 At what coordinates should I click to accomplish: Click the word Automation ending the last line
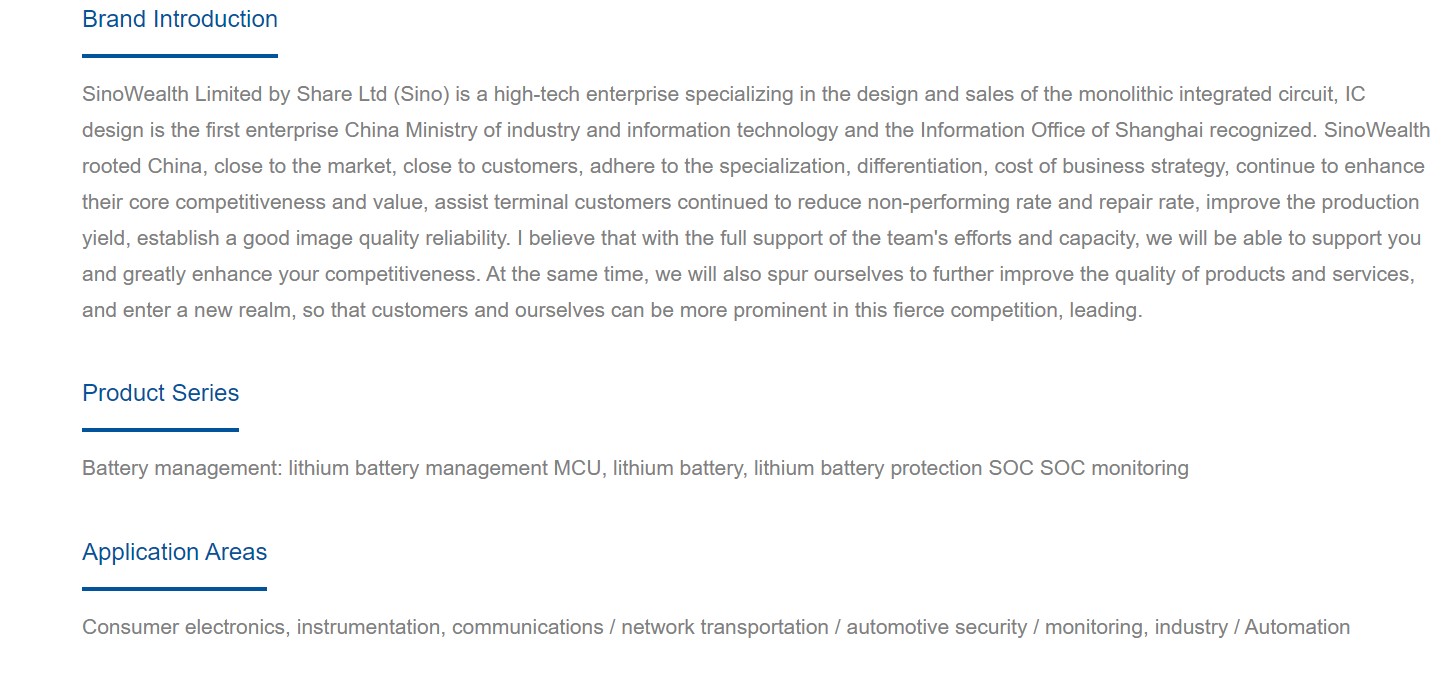click(1297, 628)
